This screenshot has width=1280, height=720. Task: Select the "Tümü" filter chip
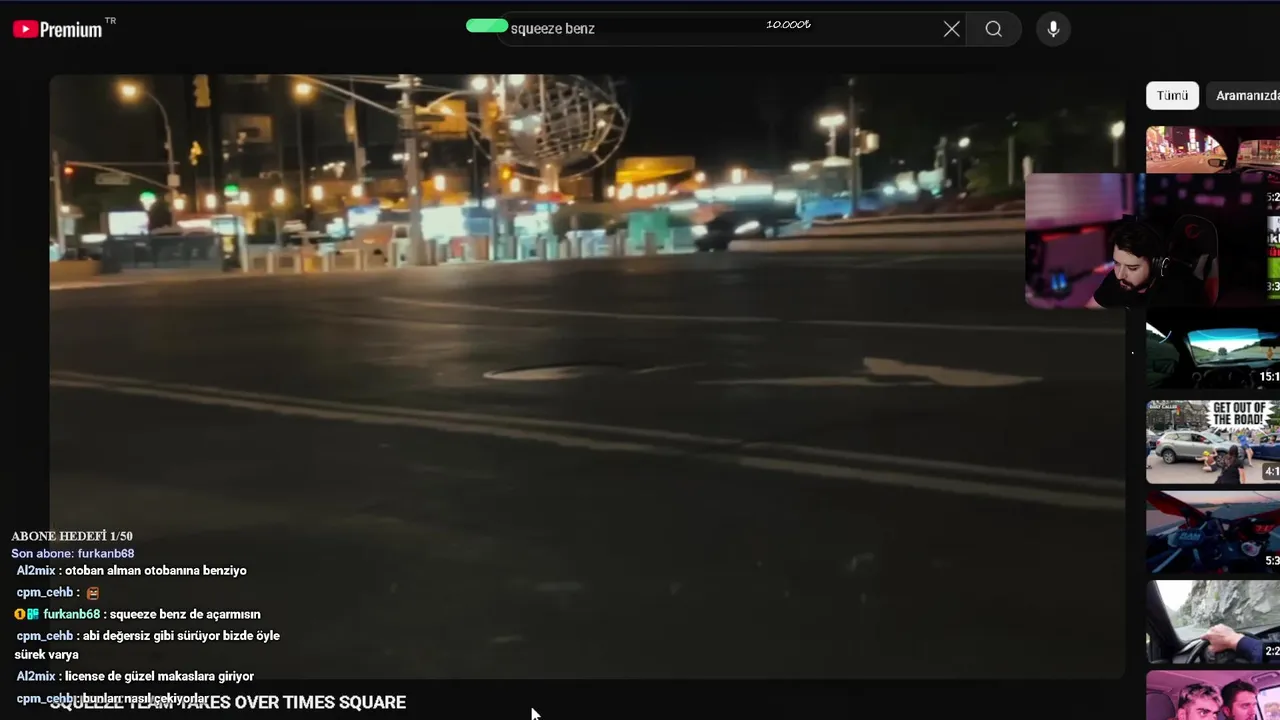(x=1172, y=96)
